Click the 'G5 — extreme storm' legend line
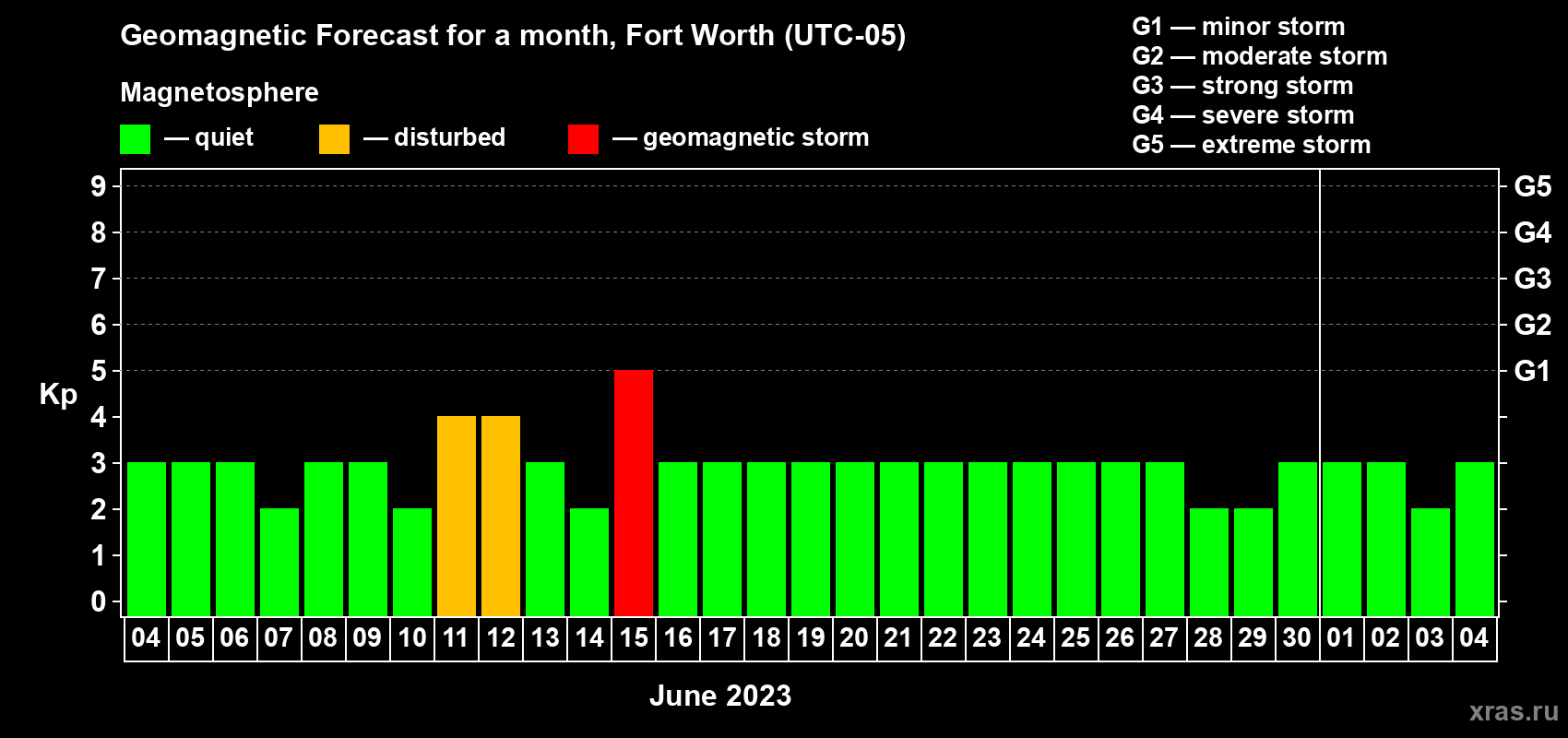1568x738 pixels. [x=1251, y=145]
